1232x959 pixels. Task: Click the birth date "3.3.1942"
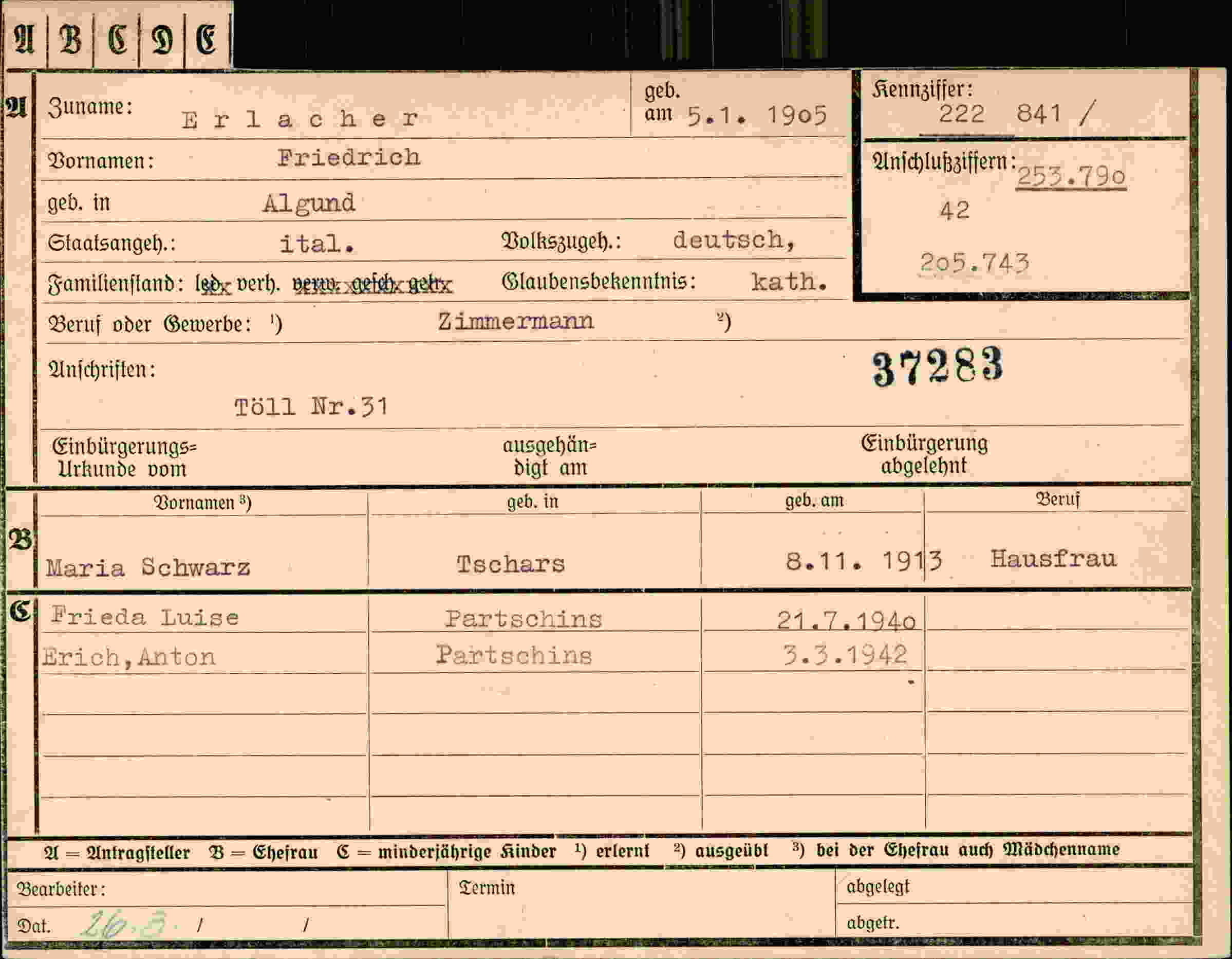coord(845,655)
